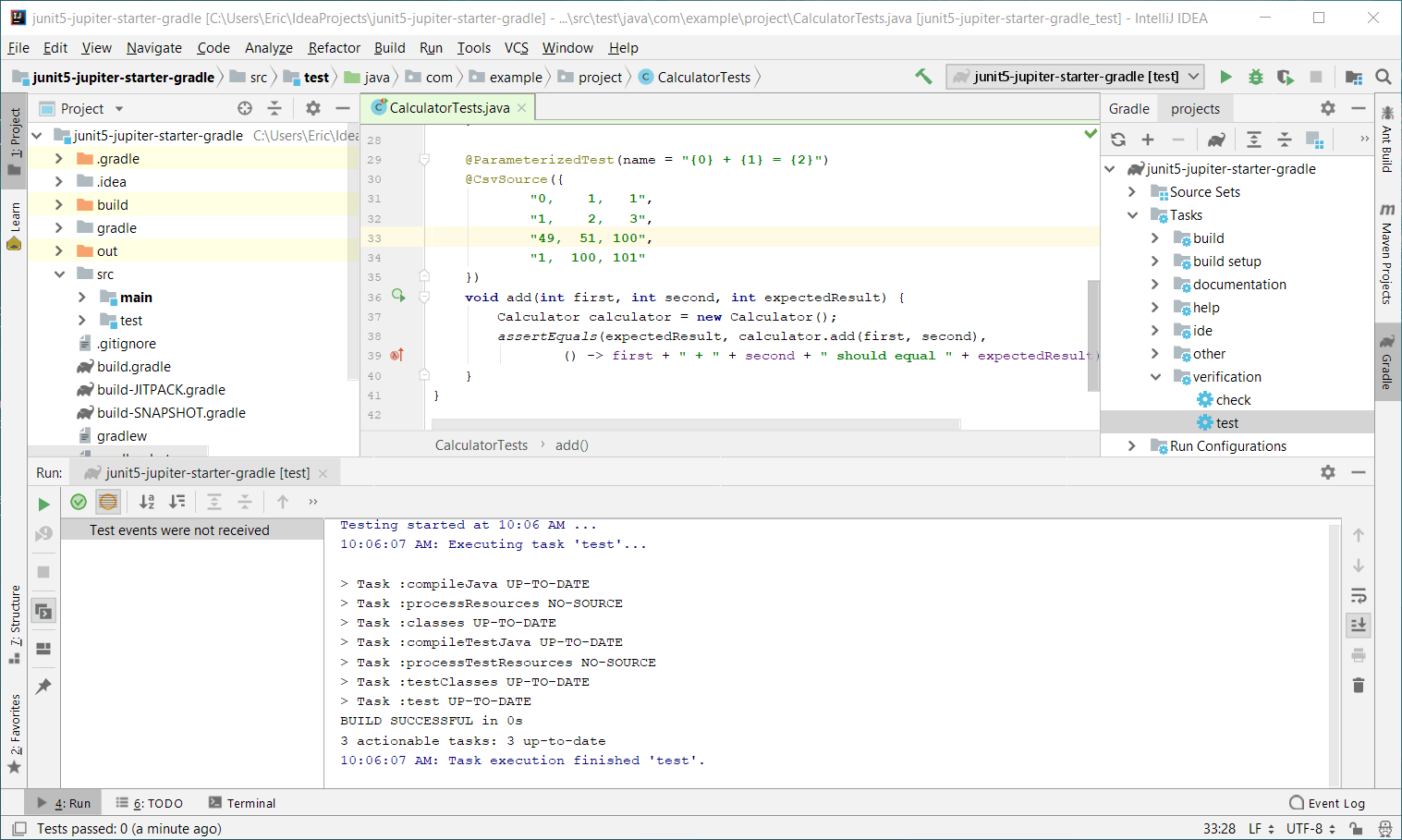Screen dimensions: 1402x840
Task: Switch to the Terminal tool window tab
Action: [242, 803]
